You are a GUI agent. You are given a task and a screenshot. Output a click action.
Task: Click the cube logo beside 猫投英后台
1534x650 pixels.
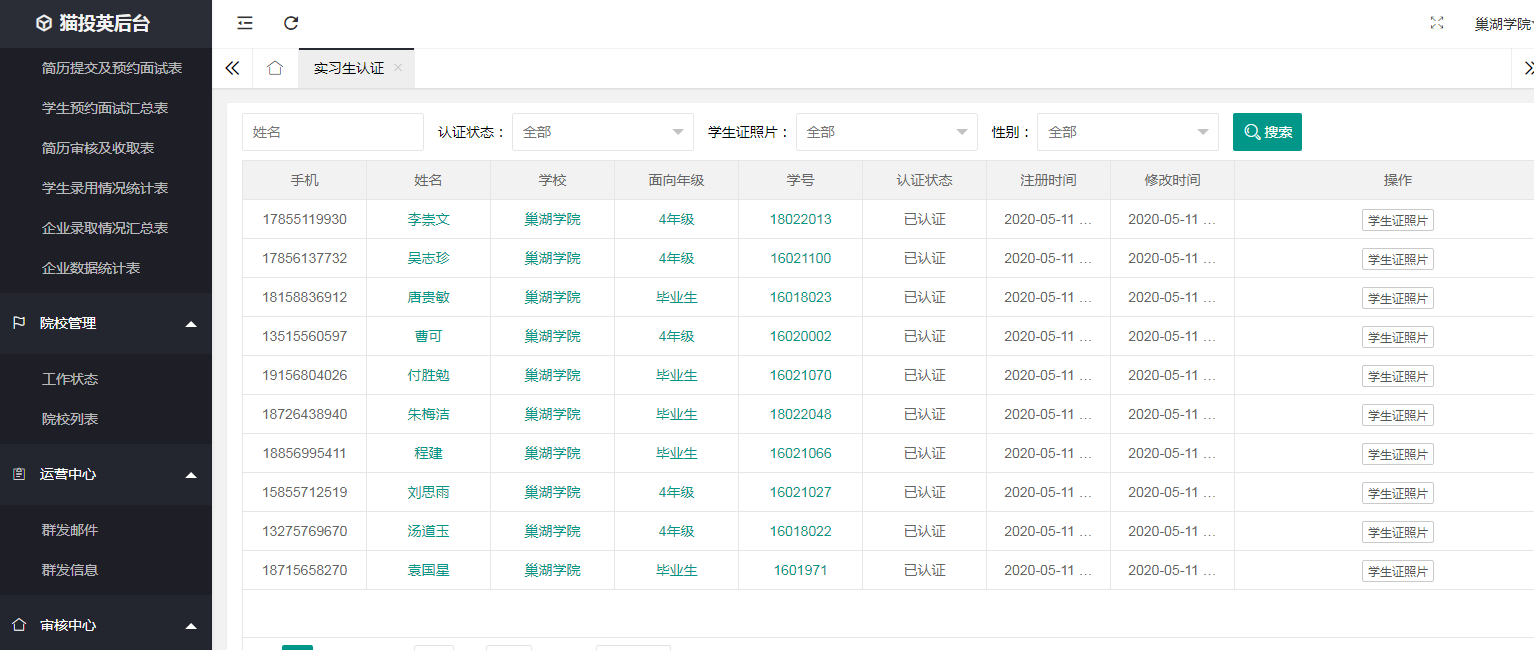tap(44, 23)
